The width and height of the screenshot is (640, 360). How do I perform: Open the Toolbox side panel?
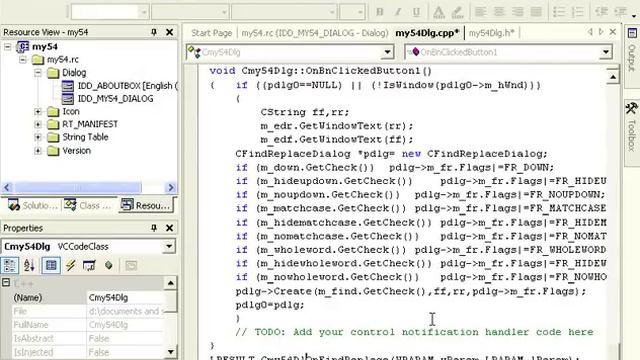point(632,132)
